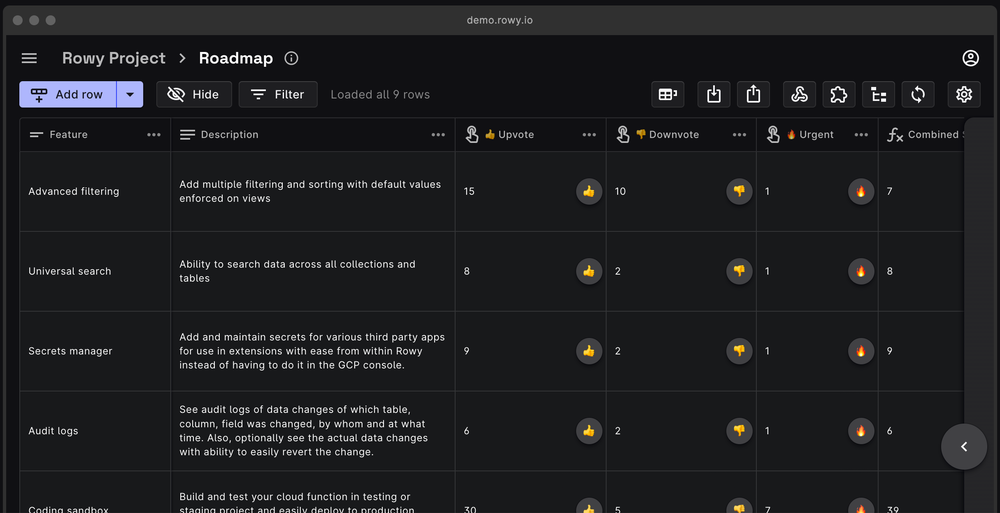This screenshot has height=513, width=1000.
Task: Open the Filter button
Action: 278,94
